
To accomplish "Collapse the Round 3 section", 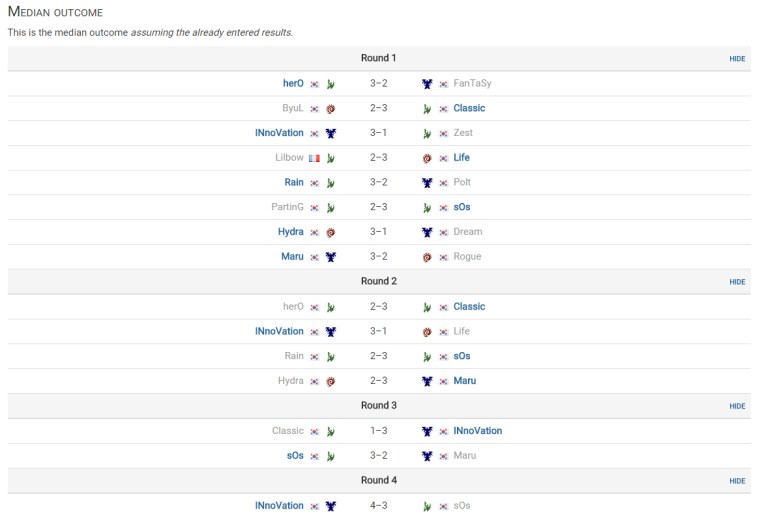I will click(x=737, y=406).
